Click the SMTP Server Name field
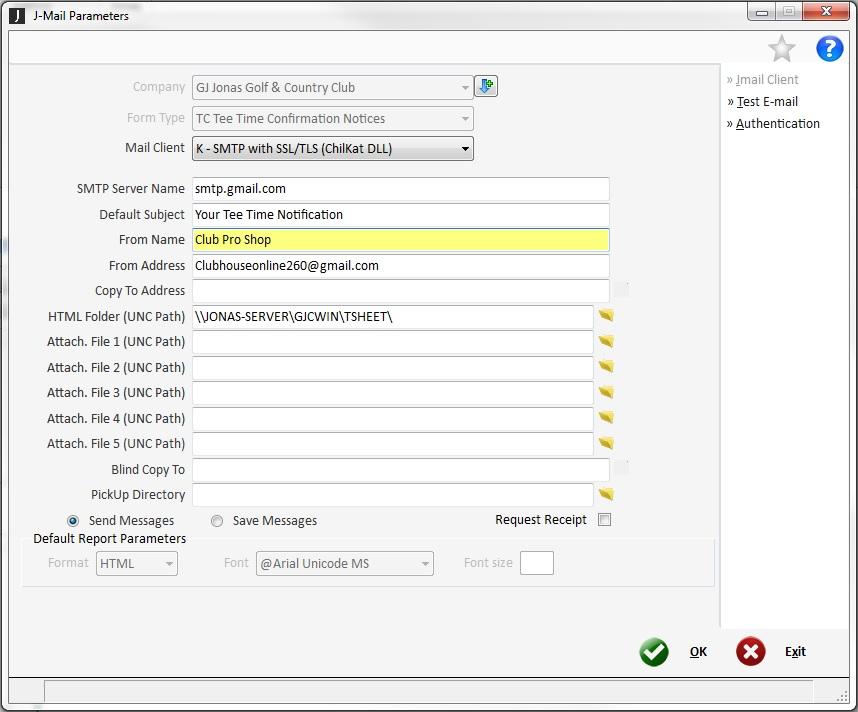The width and height of the screenshot is (858, 712). click(400, 189)
